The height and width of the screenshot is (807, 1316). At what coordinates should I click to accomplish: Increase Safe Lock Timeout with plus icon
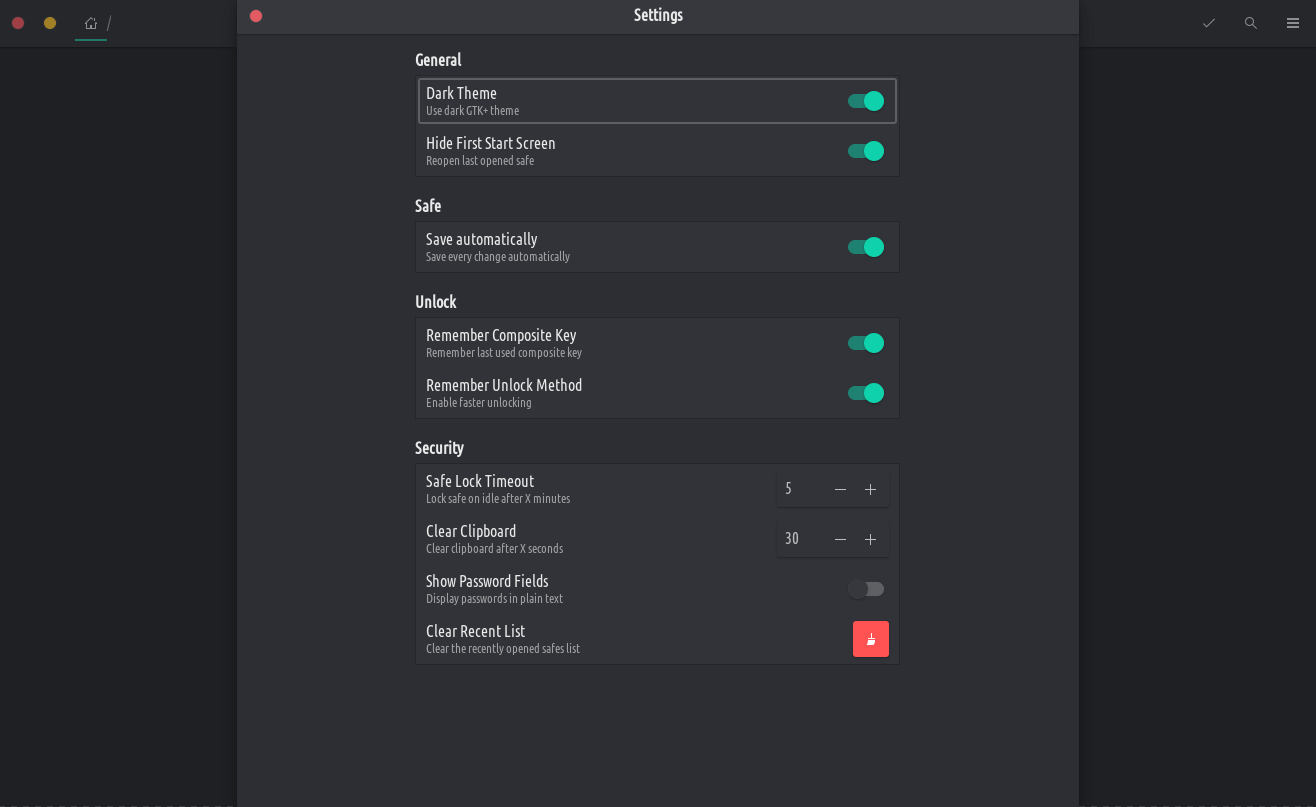pos(870,489)
